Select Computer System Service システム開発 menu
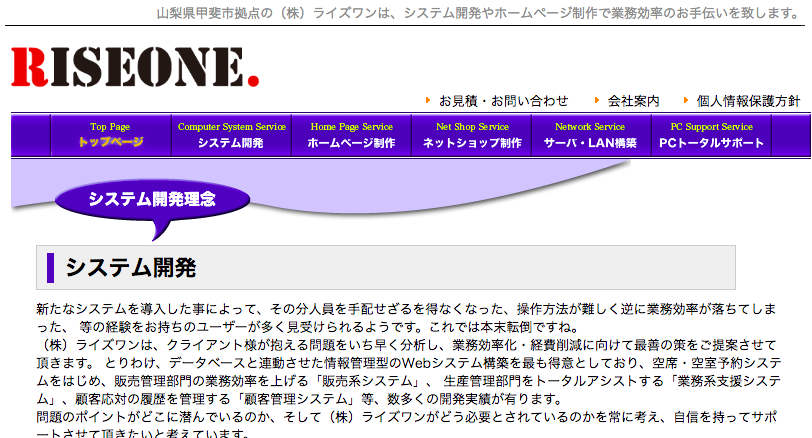Image resolution: width=812 pixels, height=438 pixels. pos(231,135)
